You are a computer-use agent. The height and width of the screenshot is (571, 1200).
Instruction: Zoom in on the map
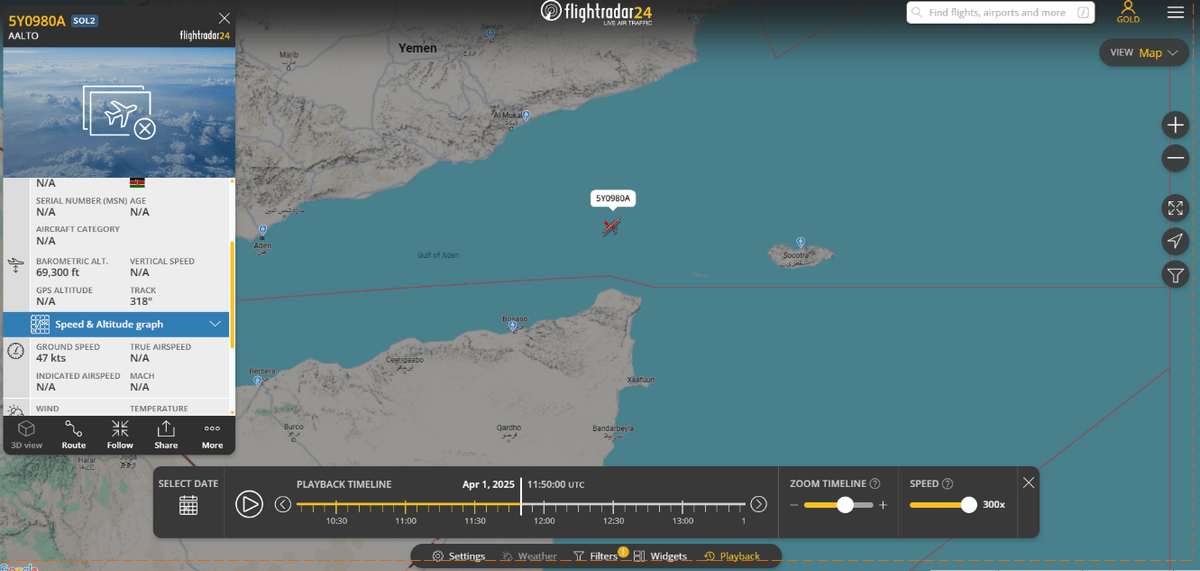(x=1175, y=125)
